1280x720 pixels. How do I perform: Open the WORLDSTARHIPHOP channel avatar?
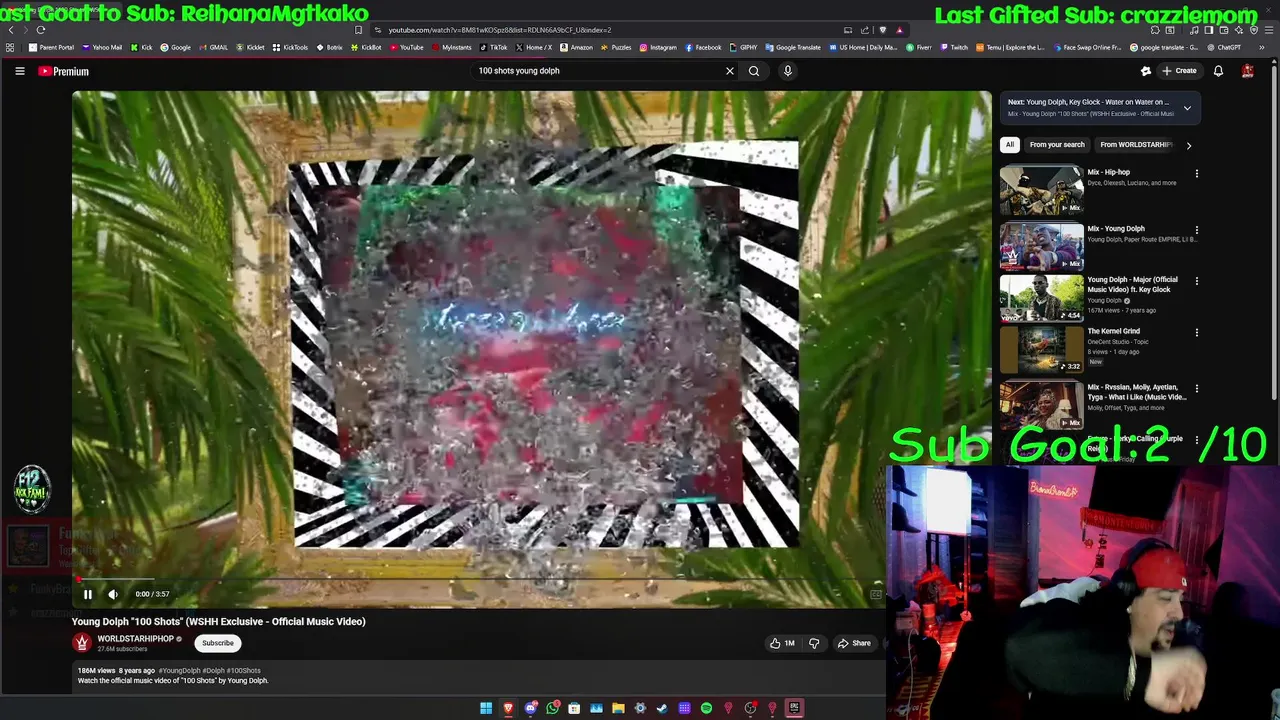click(82, 643)
